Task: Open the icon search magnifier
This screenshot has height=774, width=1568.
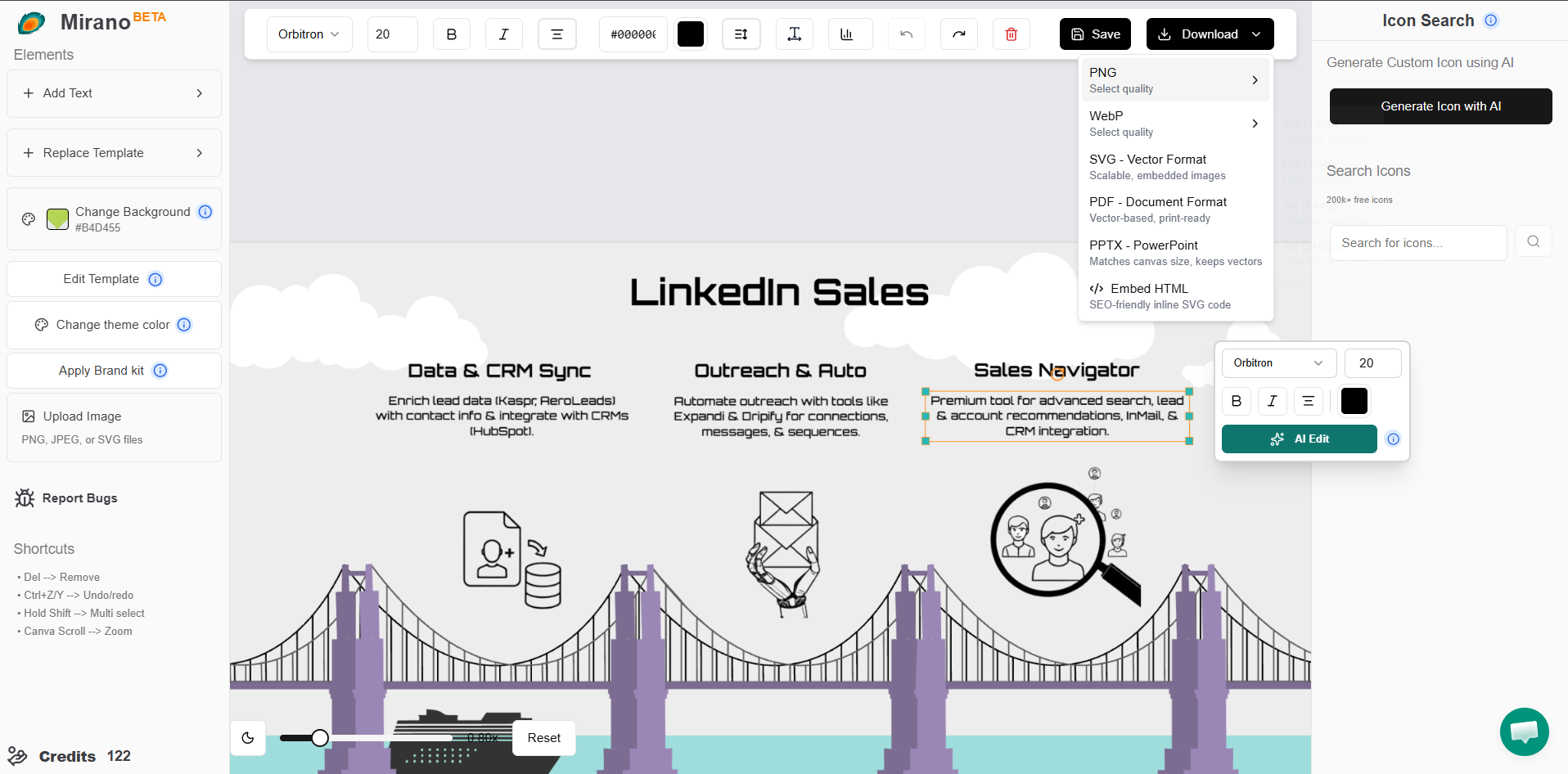Action: click(x=1533, y=241)
